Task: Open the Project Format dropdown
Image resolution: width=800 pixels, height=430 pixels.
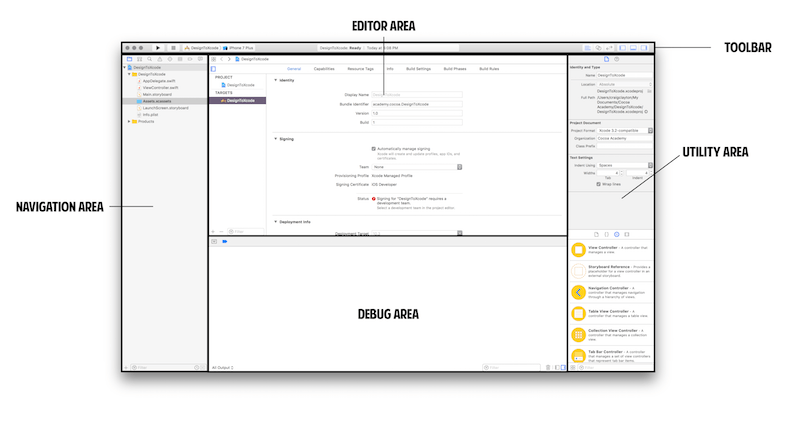Action: pyautogui.click(x=624, y=131)
